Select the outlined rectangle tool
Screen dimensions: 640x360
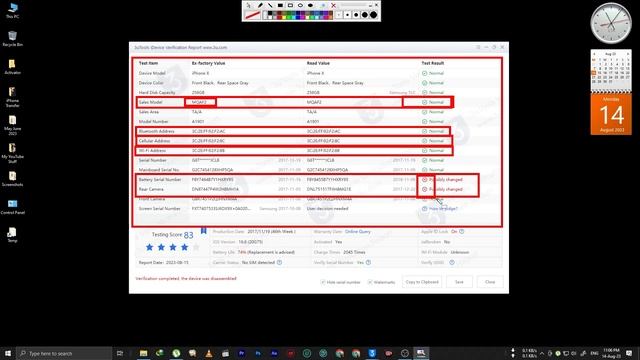(290, 5)
